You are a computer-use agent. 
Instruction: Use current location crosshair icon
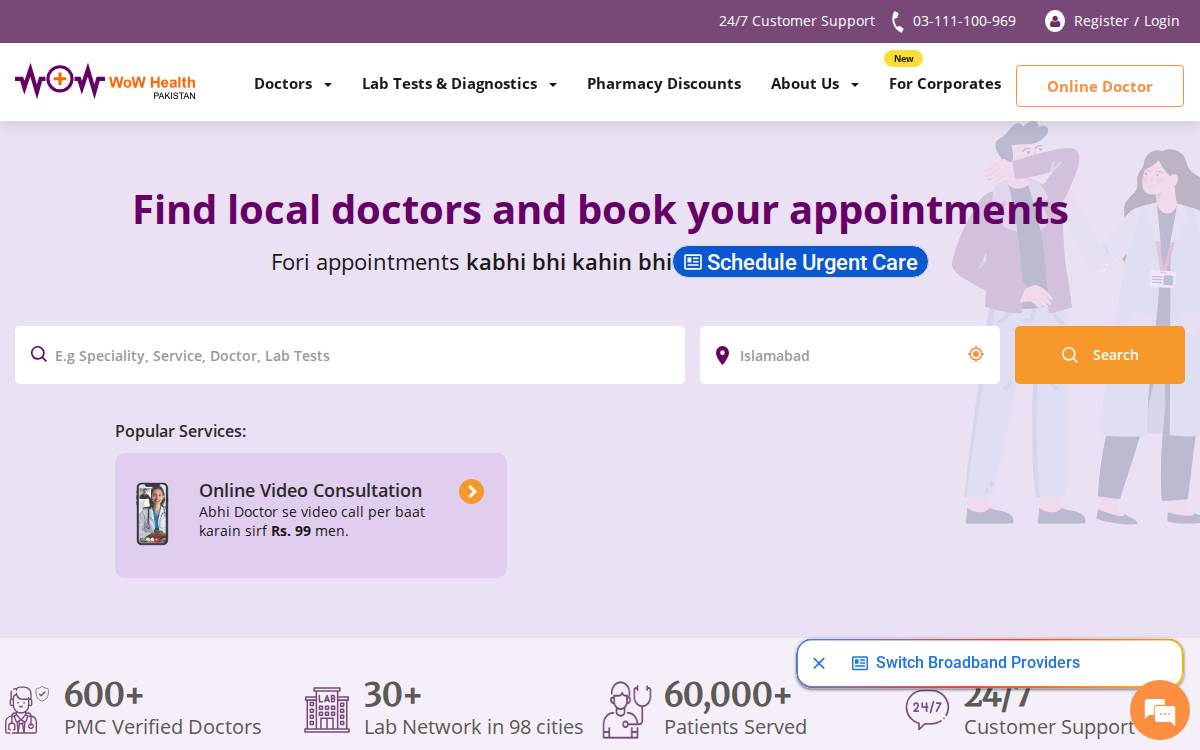(976, 354)
